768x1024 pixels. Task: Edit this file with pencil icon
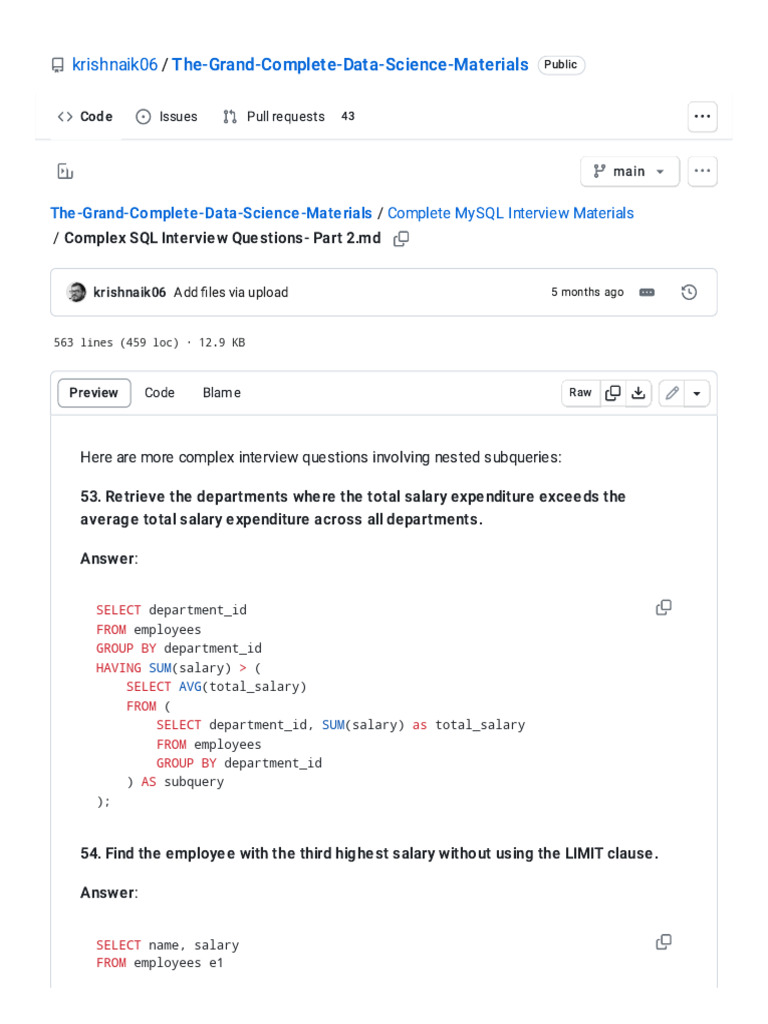tap(672, 393)
